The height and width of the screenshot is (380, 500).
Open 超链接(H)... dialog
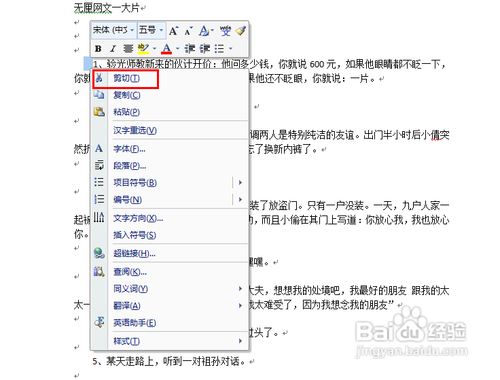(170, 254)
